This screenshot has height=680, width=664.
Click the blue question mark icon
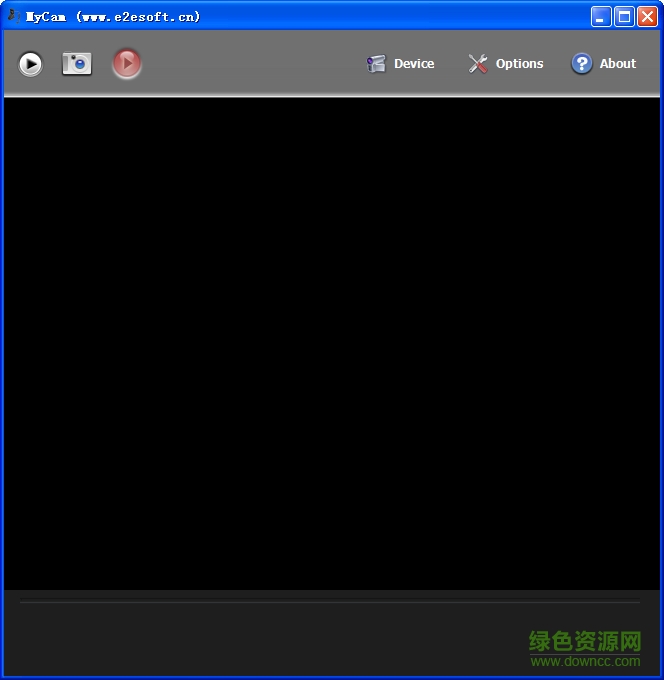coord(582,64)
